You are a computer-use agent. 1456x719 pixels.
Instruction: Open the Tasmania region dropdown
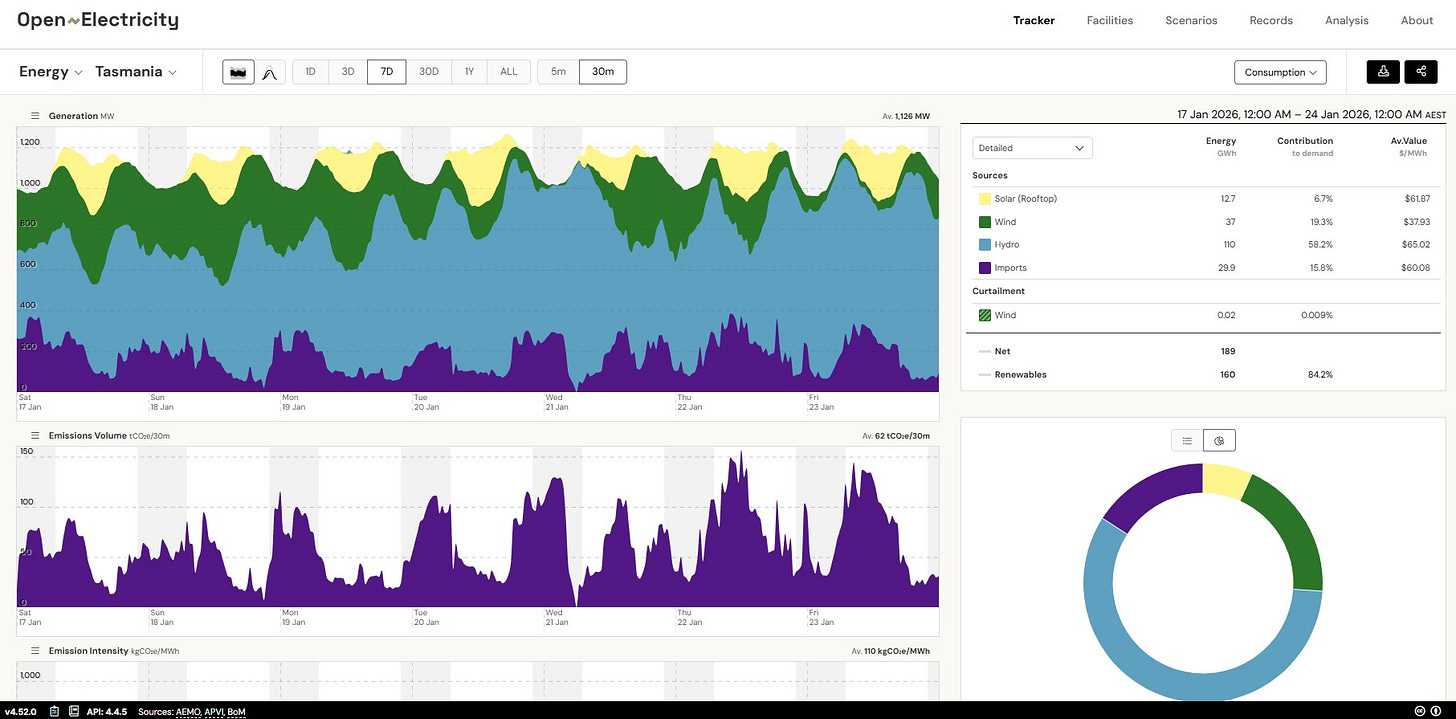pyautogui.click(x=136, y=72)
